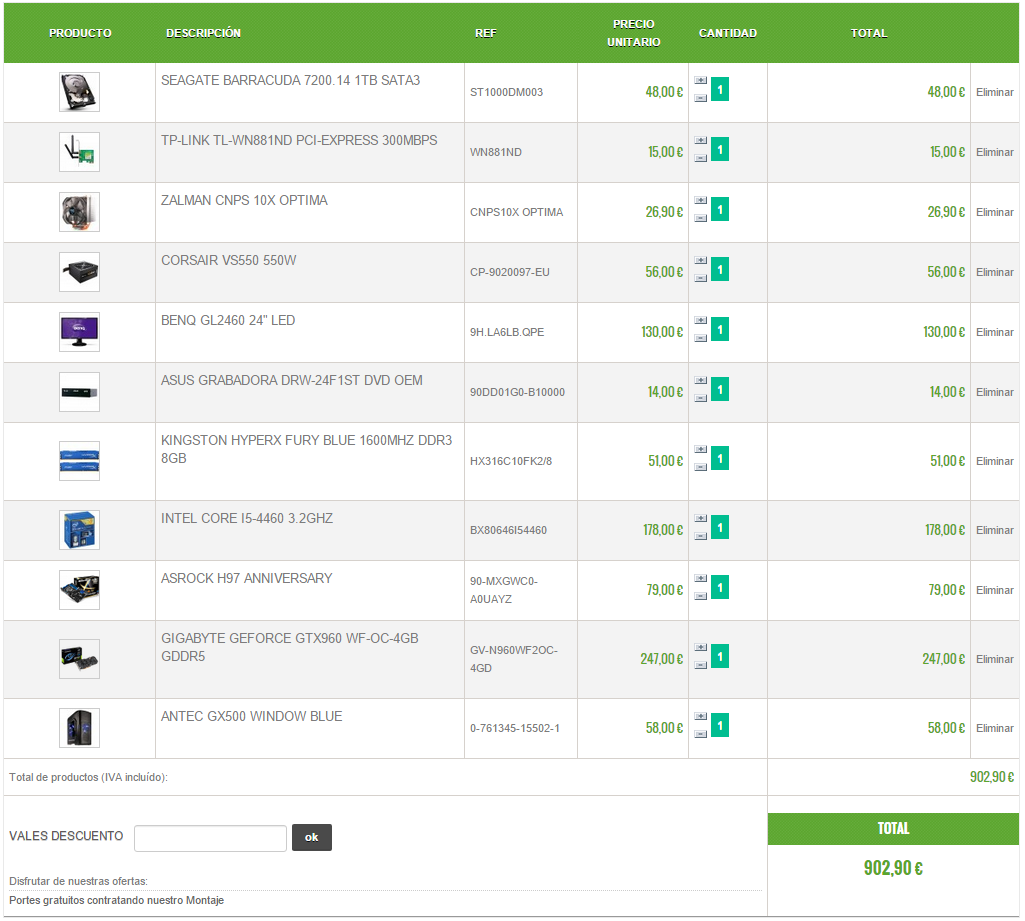This screenshot has height=921, width=1025.
Task: Increase quantity of Intel Core i5-4460
Action: (700, 519)
